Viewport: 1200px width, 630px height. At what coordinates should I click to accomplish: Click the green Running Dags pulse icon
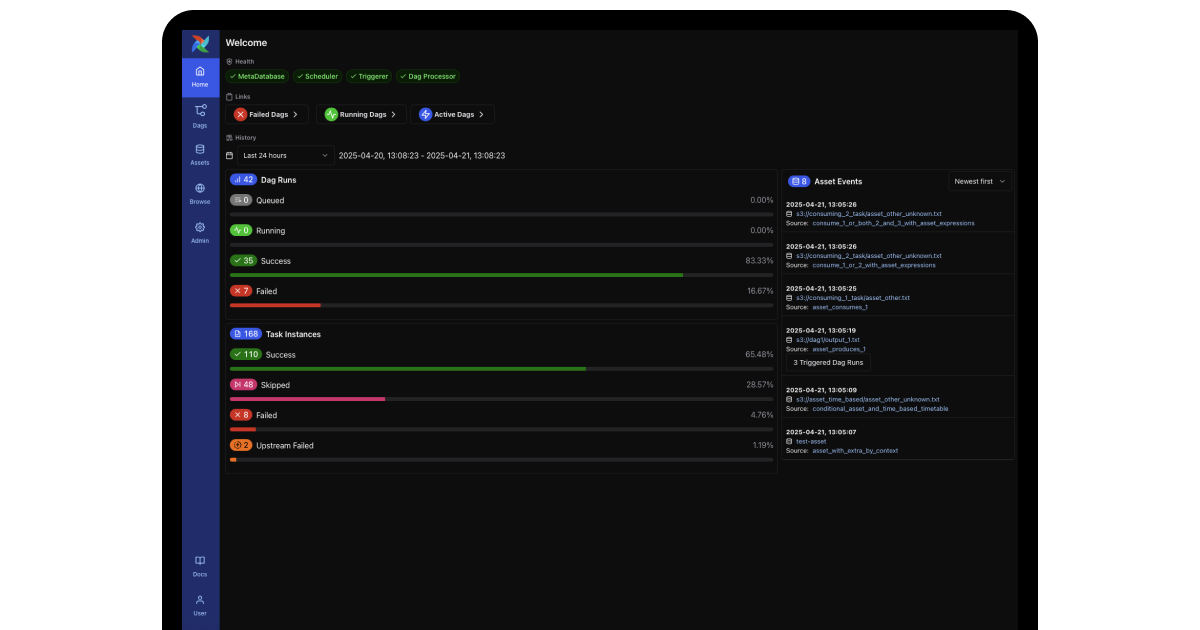pos(331,115)
